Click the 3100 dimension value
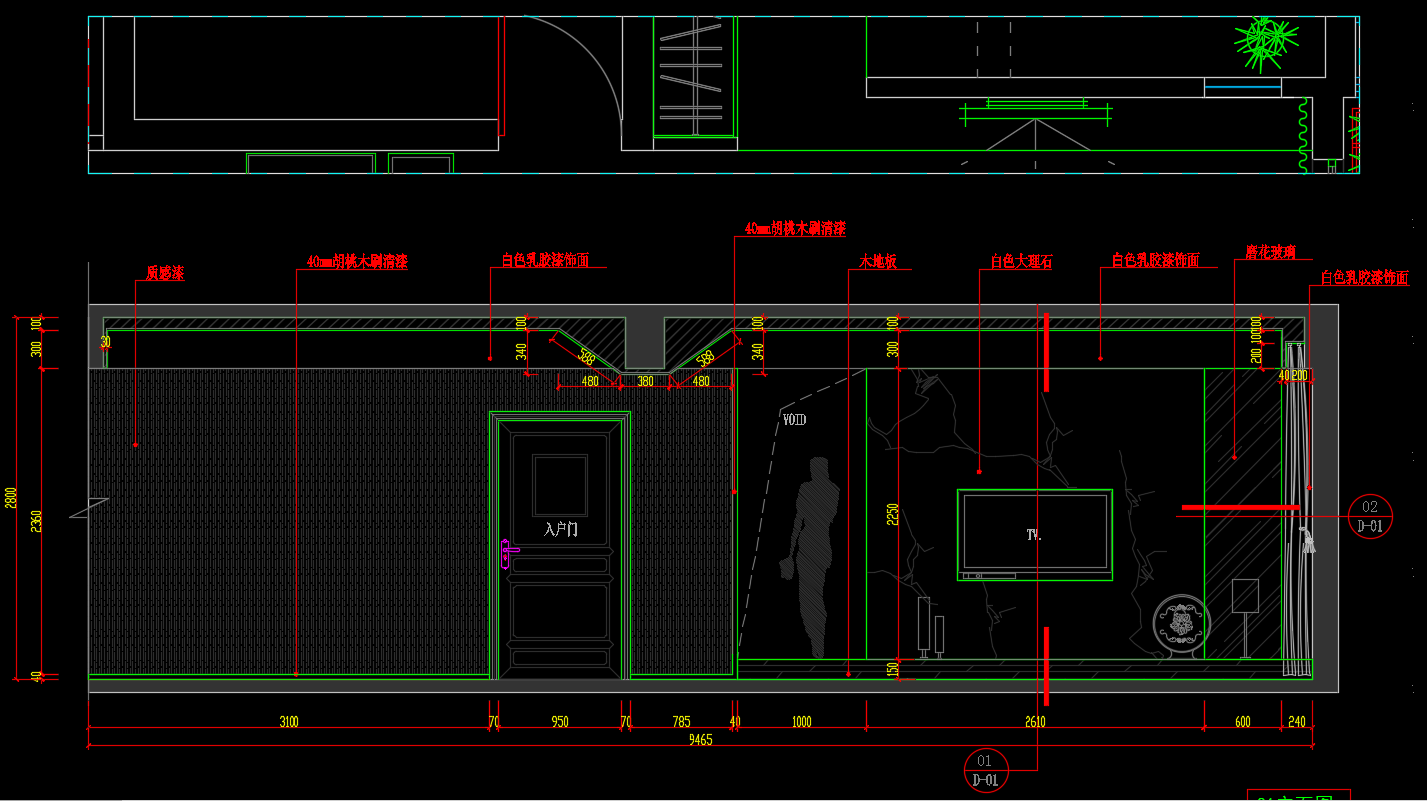This screenshot has width=1427, height=801. tap(288, 722)
